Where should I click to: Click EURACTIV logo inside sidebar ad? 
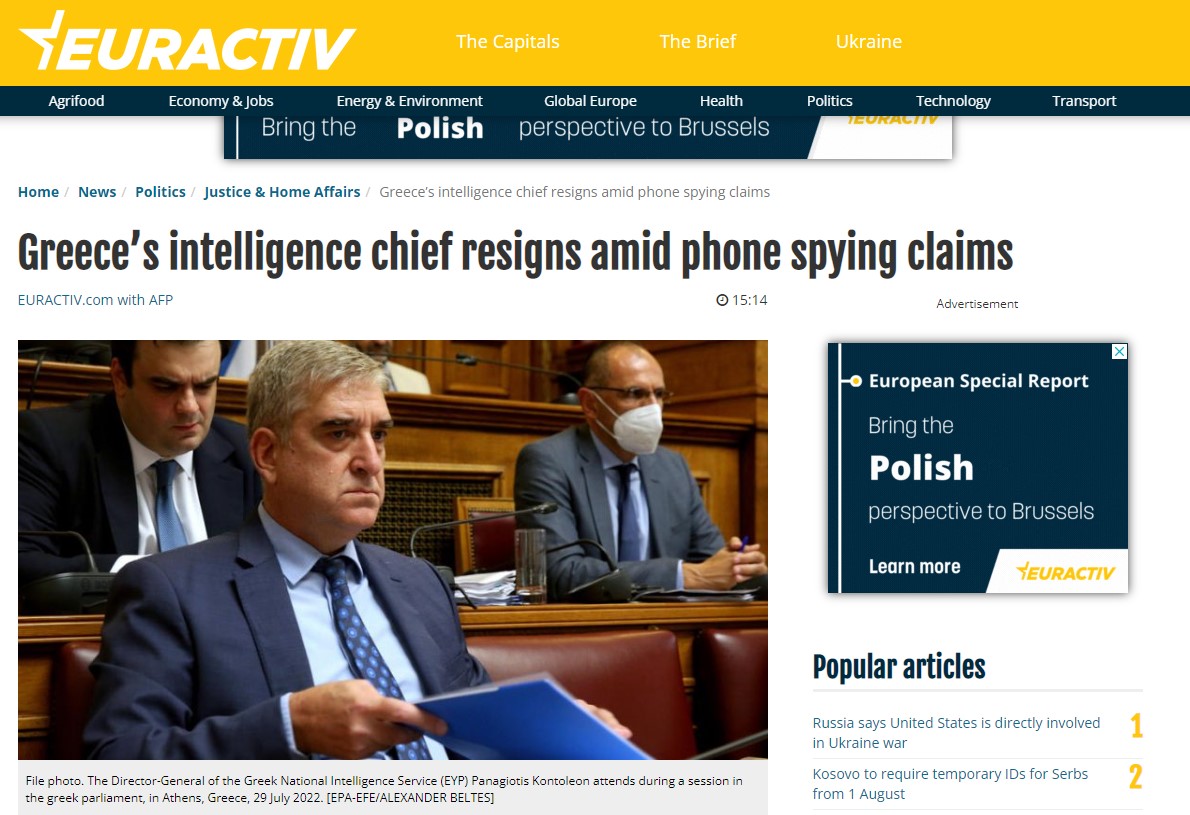[1066, 571]
